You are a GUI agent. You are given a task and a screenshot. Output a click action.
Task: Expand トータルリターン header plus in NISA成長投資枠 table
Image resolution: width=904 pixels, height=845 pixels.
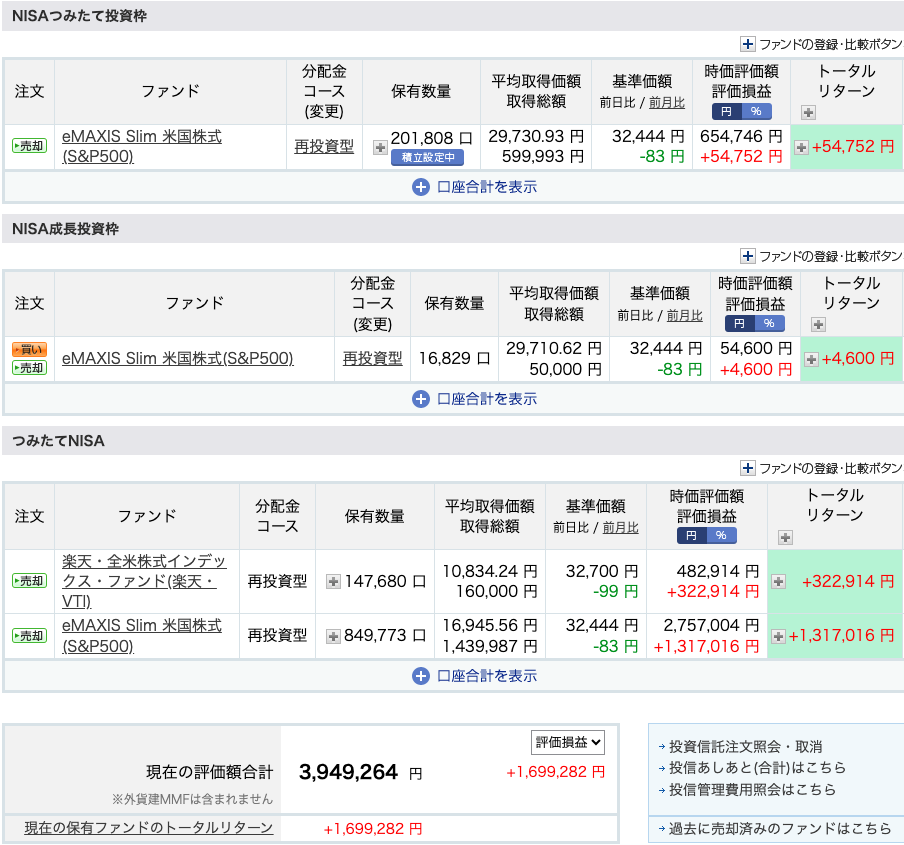point(818,325)
